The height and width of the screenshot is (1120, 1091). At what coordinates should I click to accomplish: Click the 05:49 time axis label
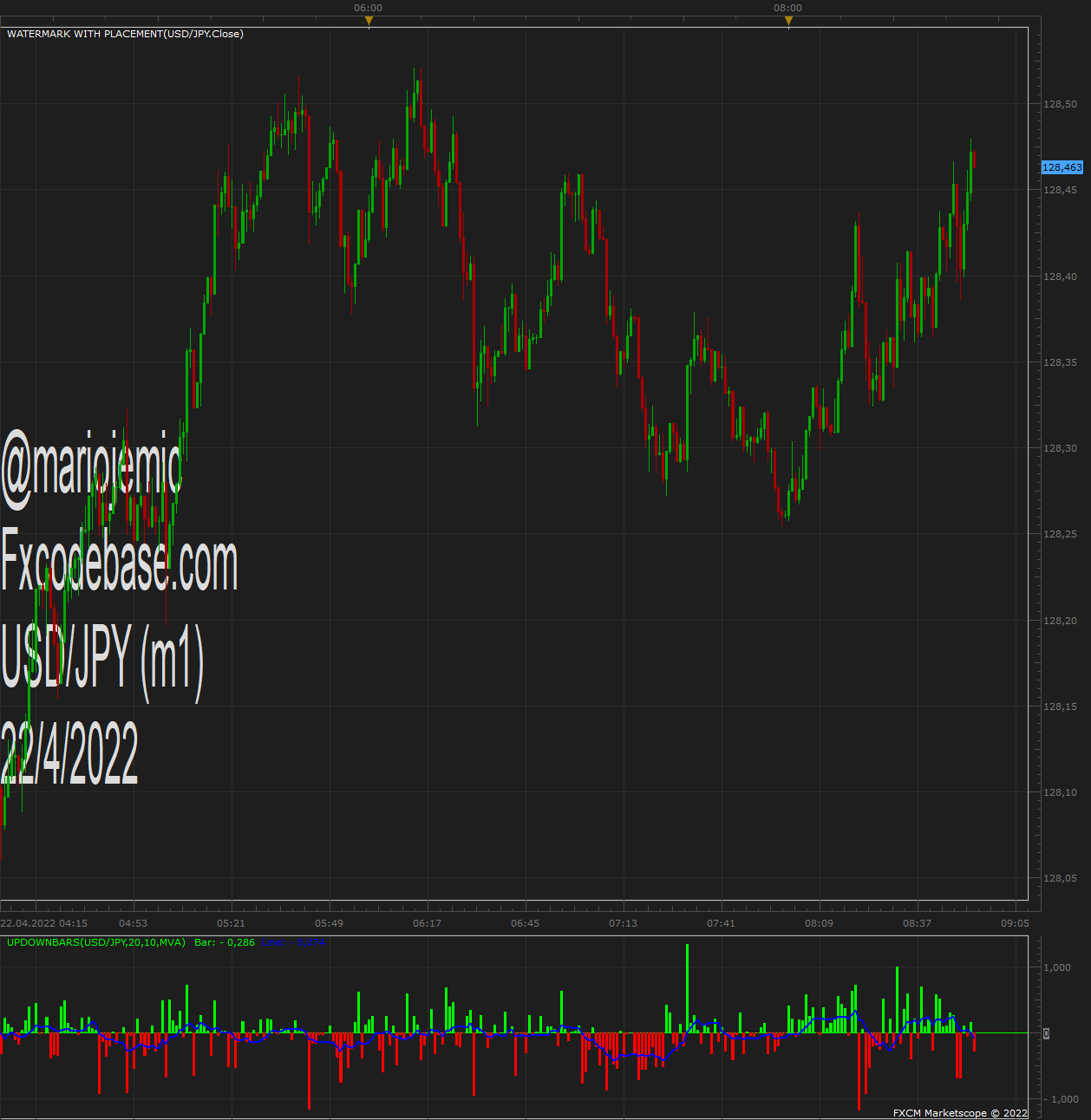[x=329, y=923]
